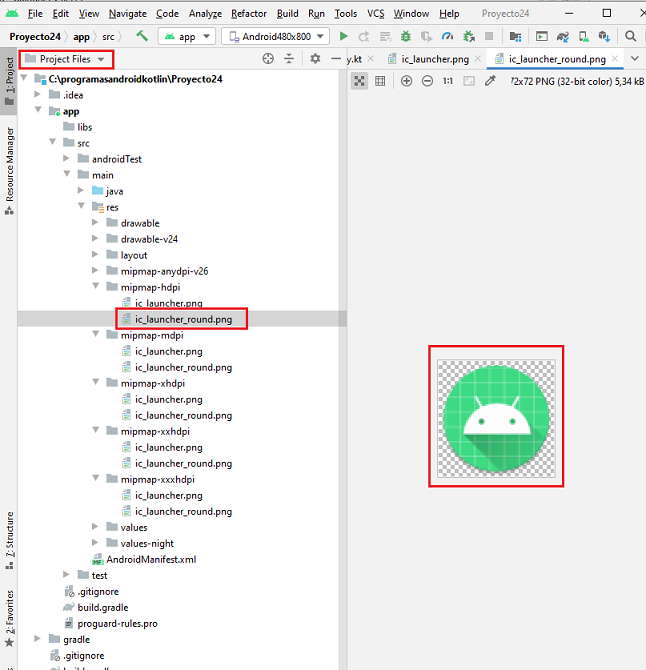Open the Navigate menu
646x670 pixels.
pyautogui.click(x=128, y=14)
